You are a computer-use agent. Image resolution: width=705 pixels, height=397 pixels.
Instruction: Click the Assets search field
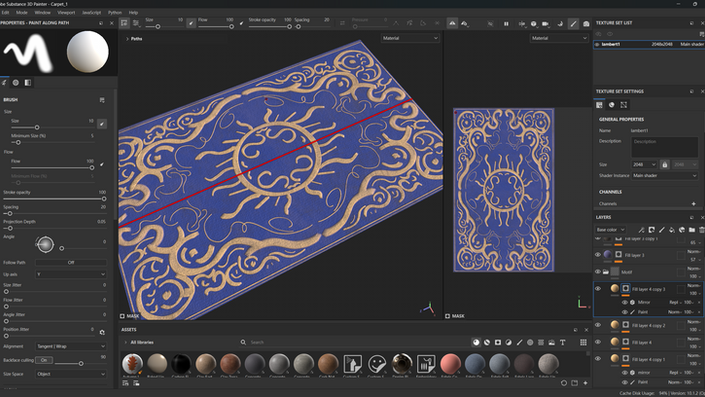[x=353, y=343]
